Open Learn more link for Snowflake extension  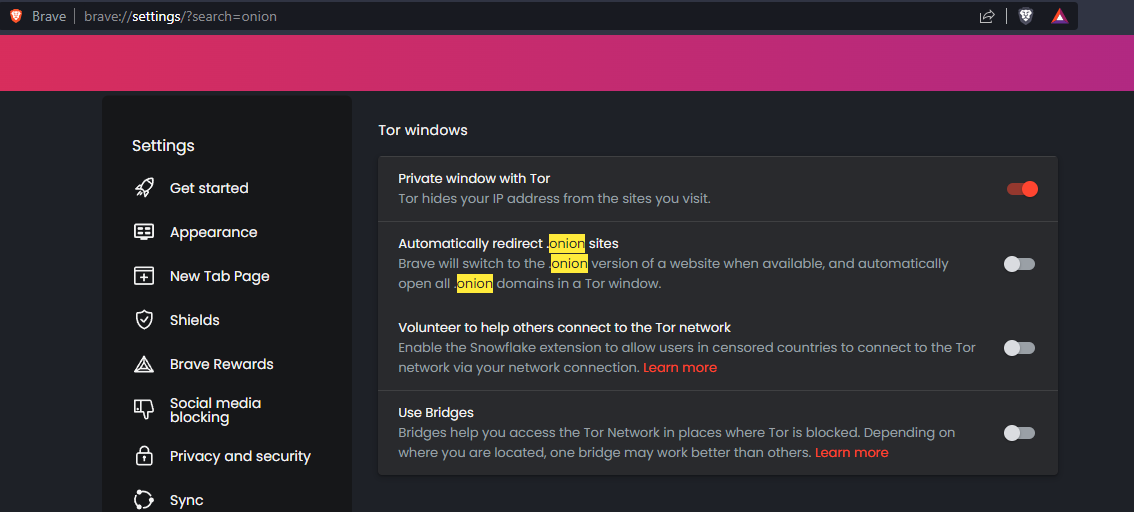click(x=680, y=367)
